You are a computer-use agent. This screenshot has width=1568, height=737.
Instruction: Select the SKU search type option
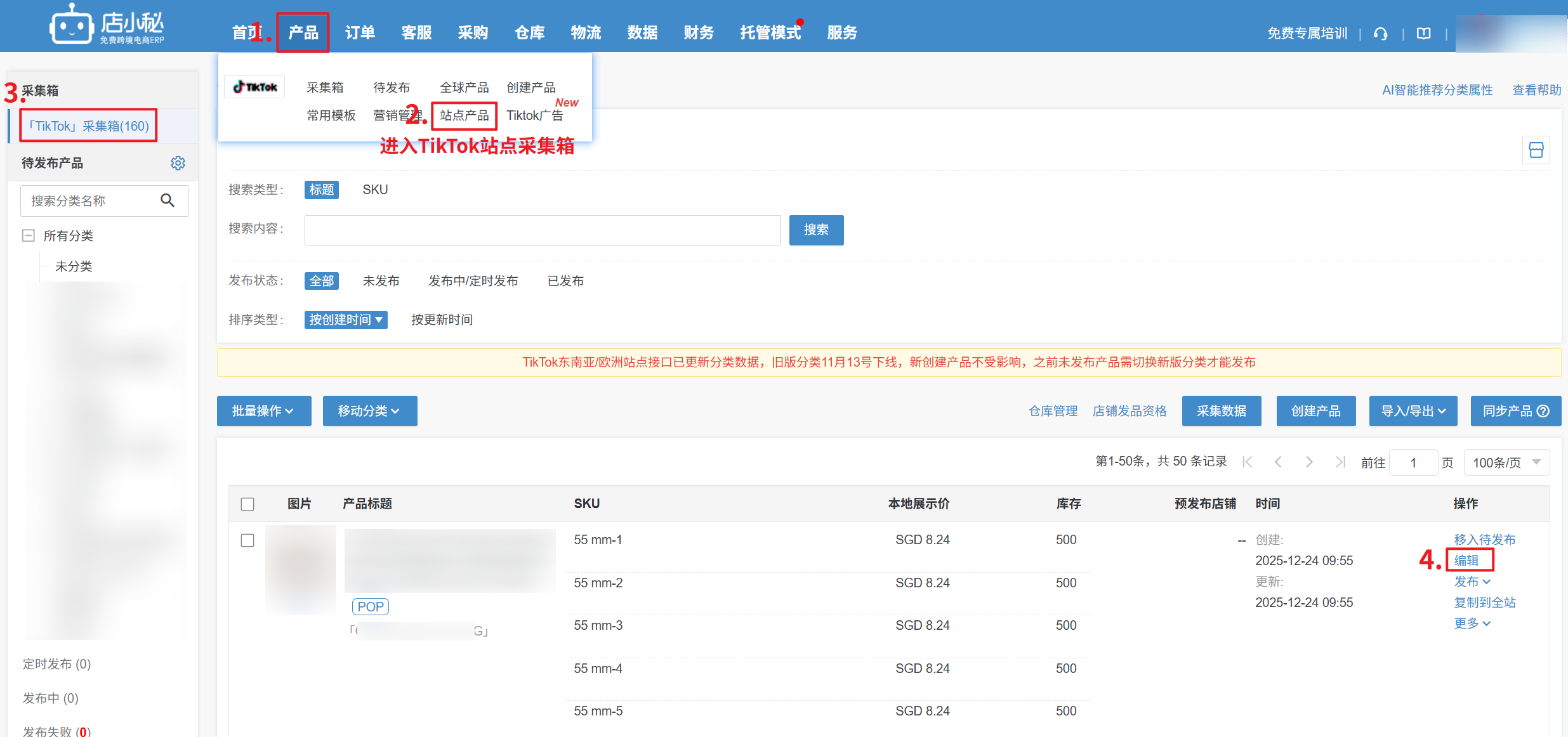point(375,190)
